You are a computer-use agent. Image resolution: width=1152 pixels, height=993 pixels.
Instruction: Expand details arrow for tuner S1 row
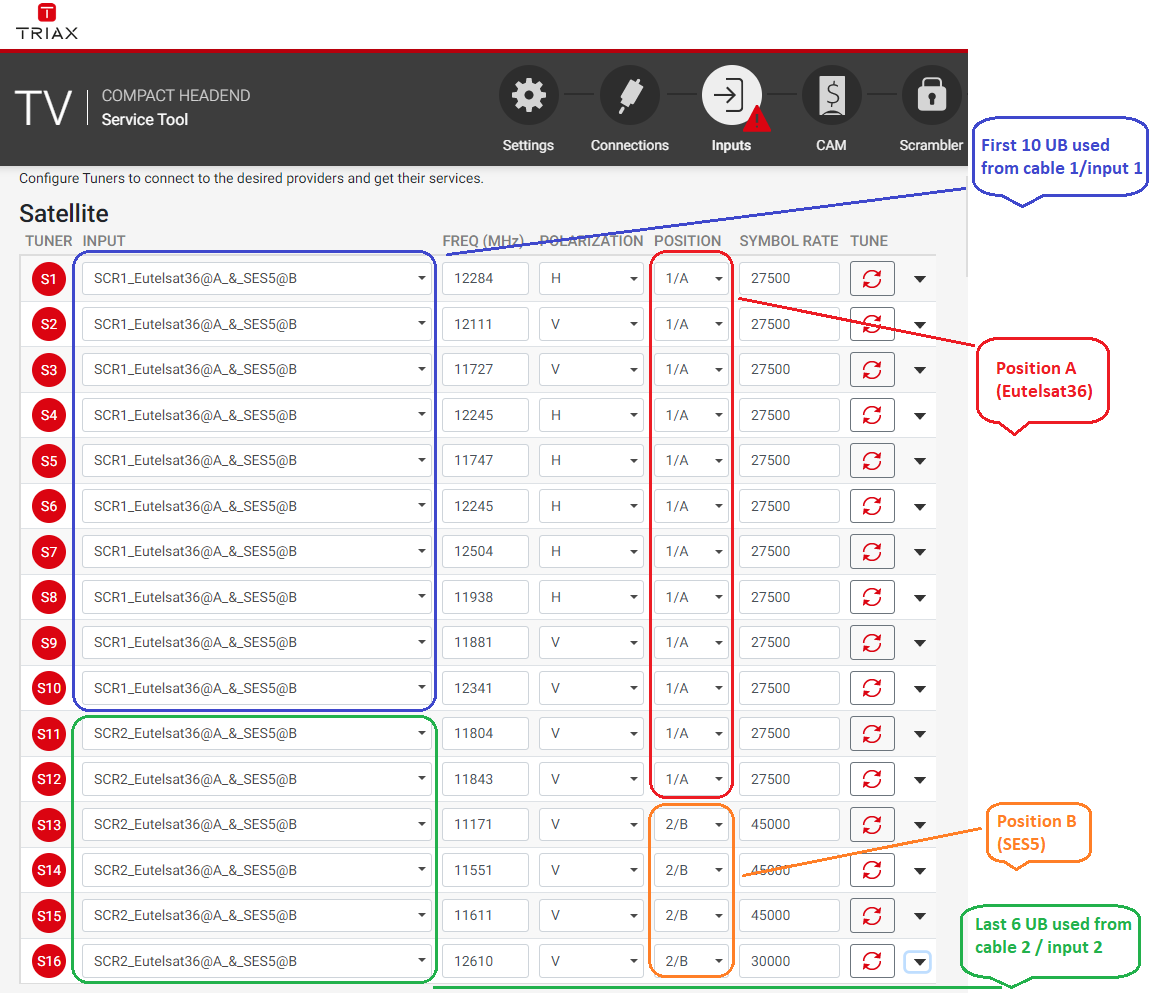coord(920,279)
